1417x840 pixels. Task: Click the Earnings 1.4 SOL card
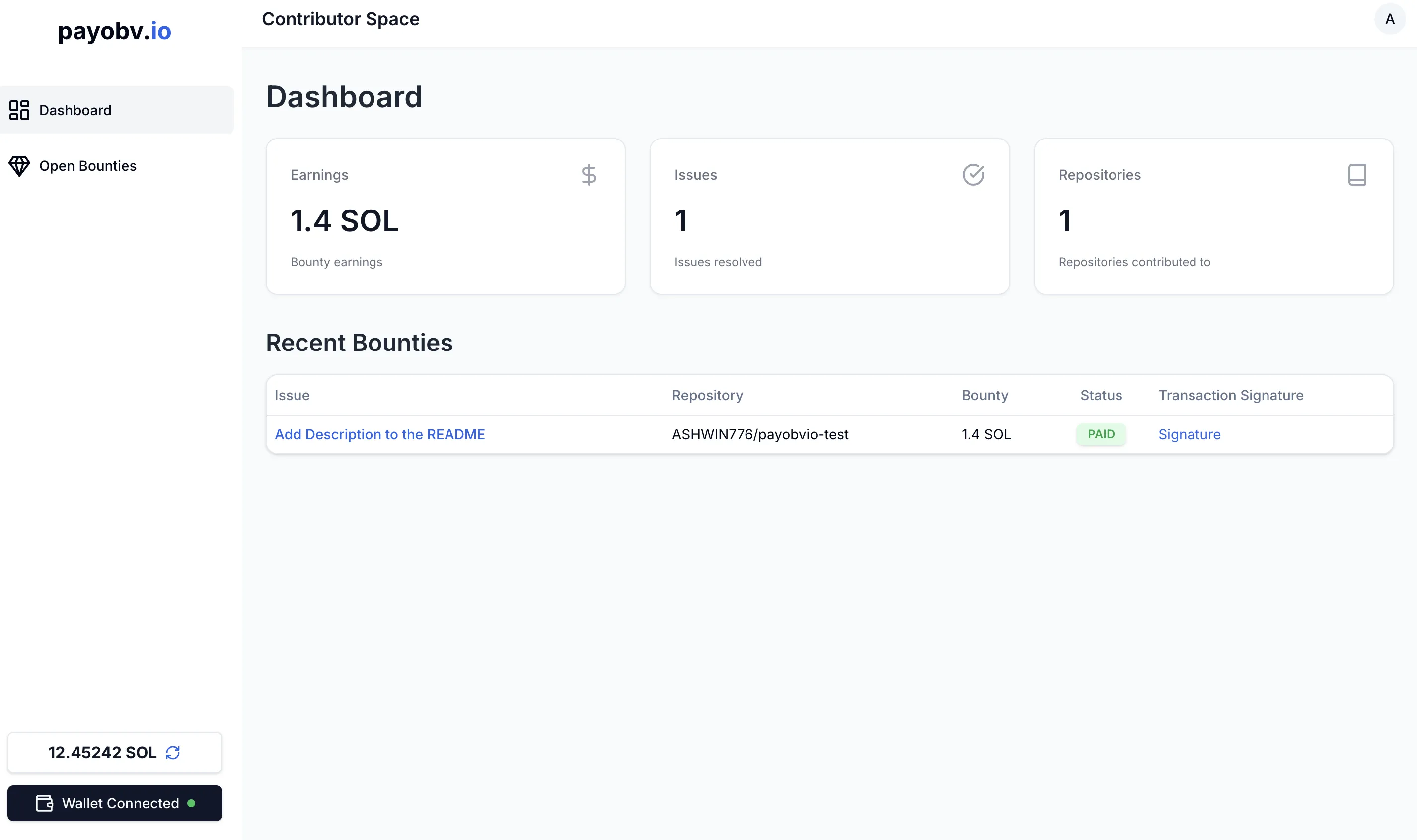point(445,216)
